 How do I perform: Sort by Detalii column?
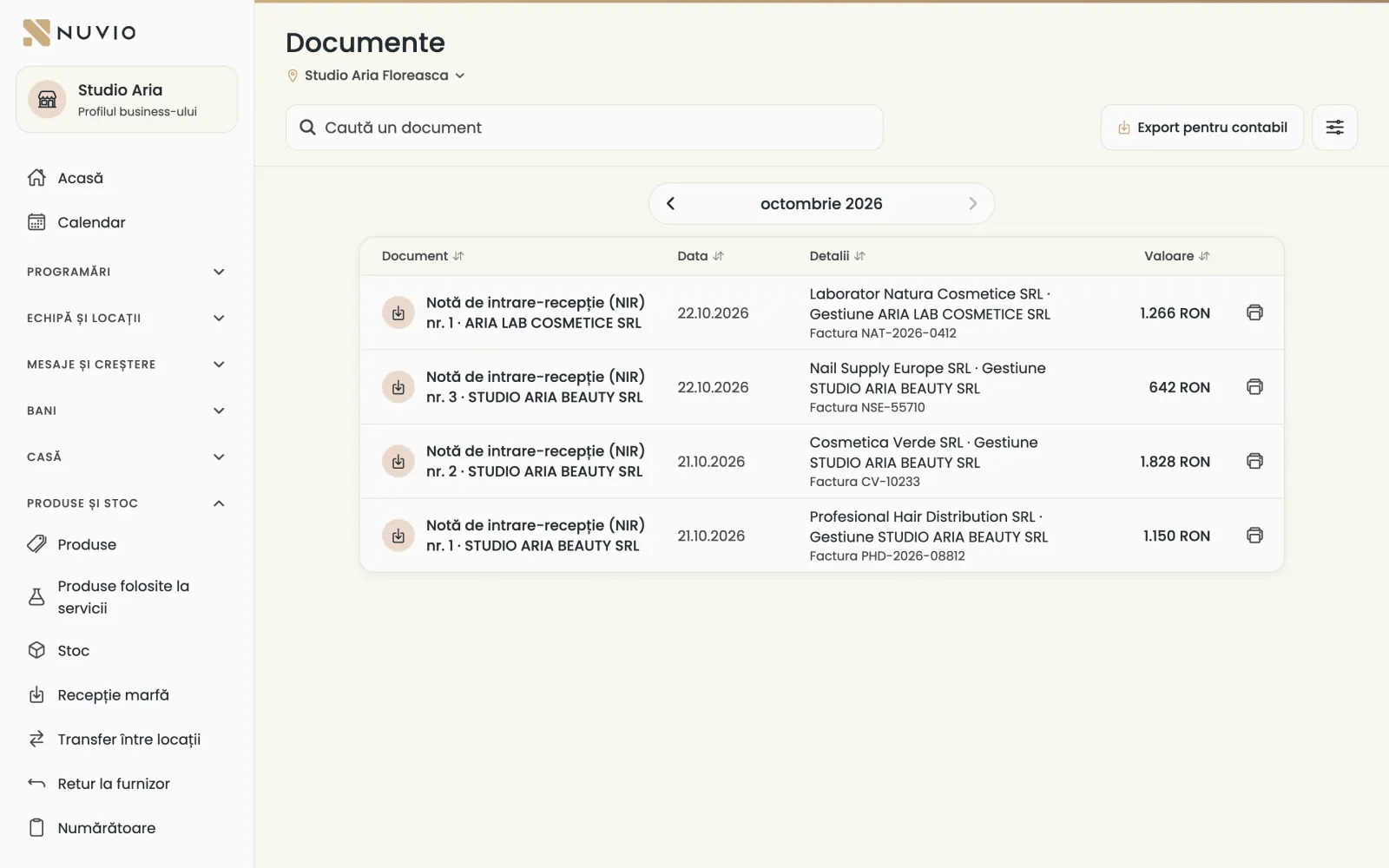point(837,256)
